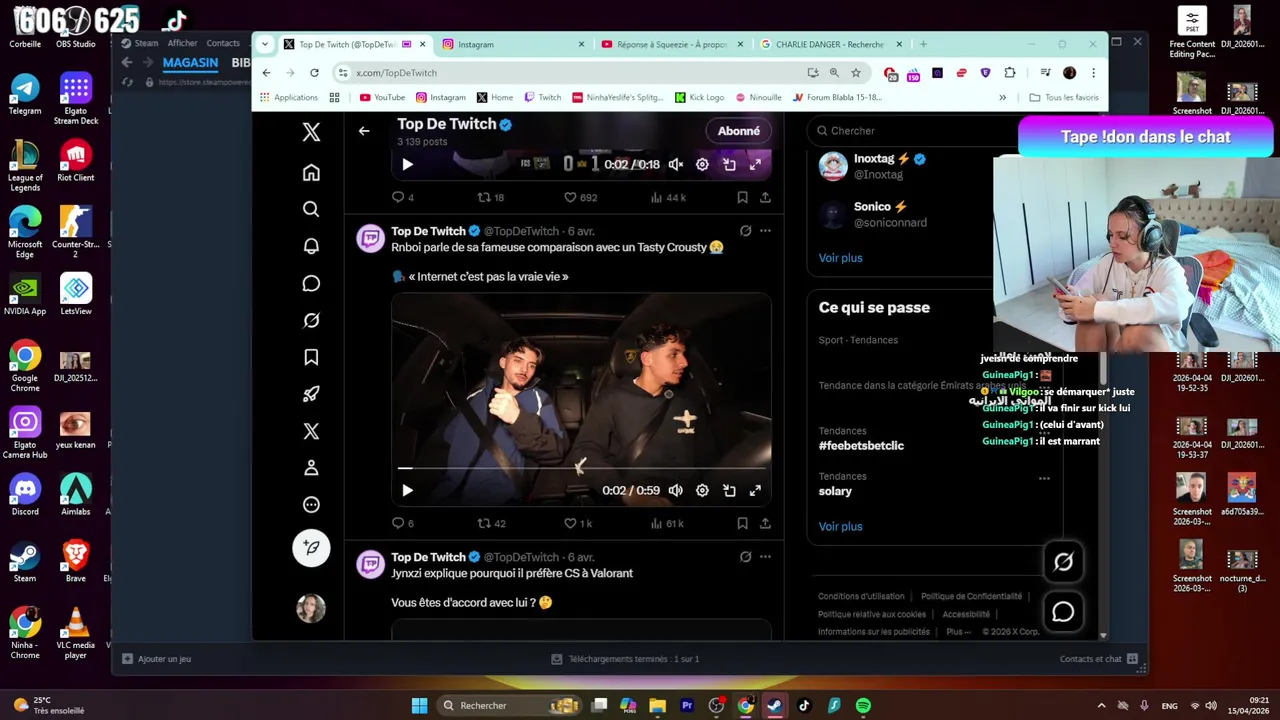Toggle the Abonné follow button
This screenshot has width=1280, height=720.
pos(739,131)
